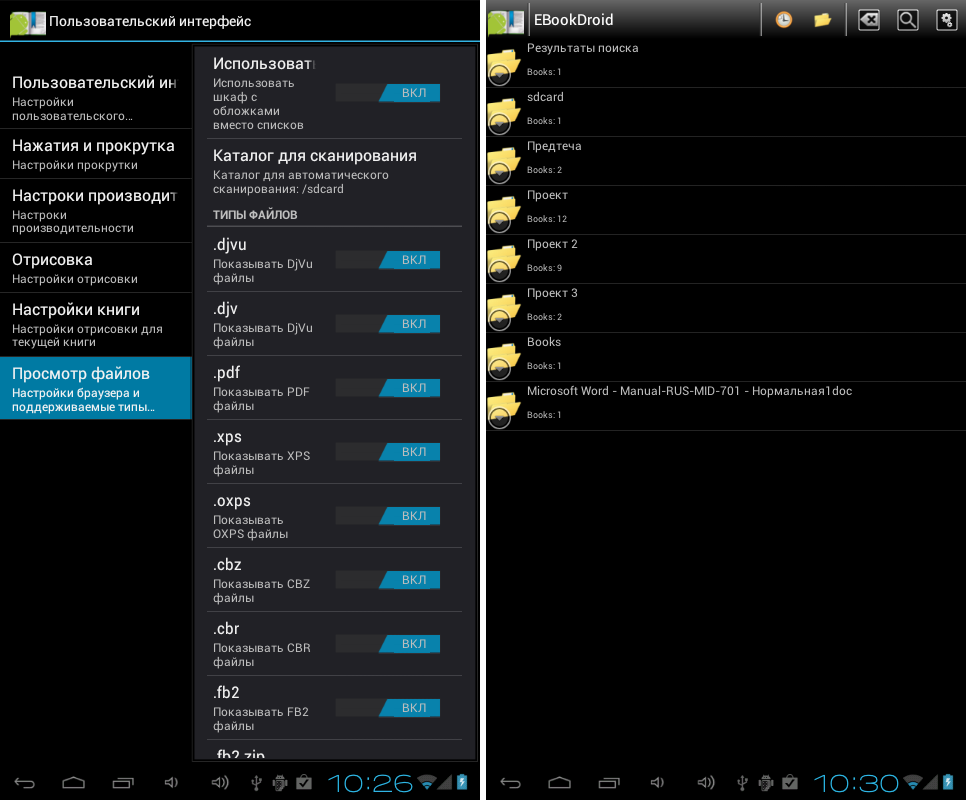This screenshot has width=966, height=800.
Task: Click the open folder icon in EBookDroid toolbar
Action: coord(822,20)
